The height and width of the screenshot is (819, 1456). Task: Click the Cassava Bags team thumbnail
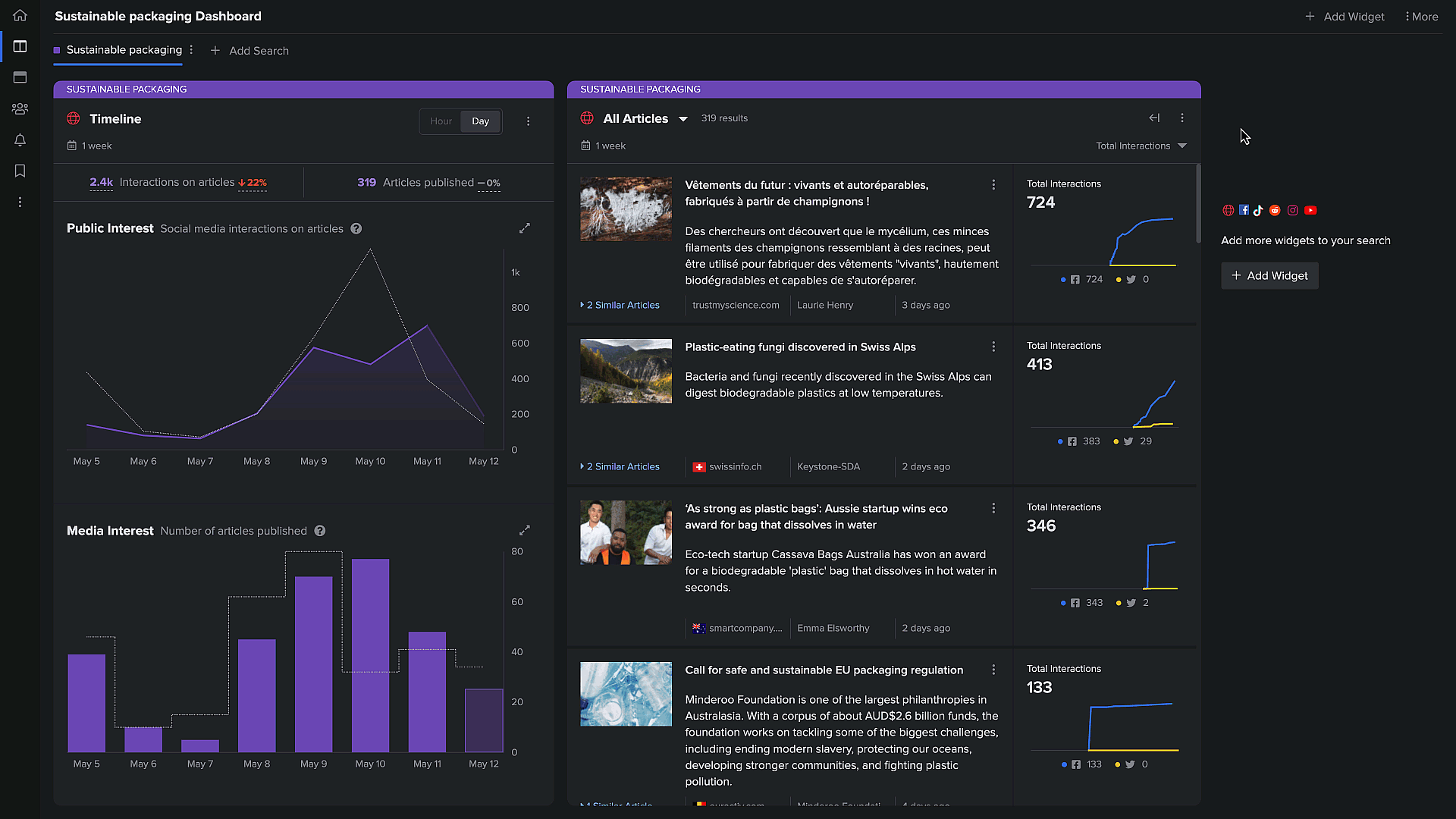coord(626,532)
